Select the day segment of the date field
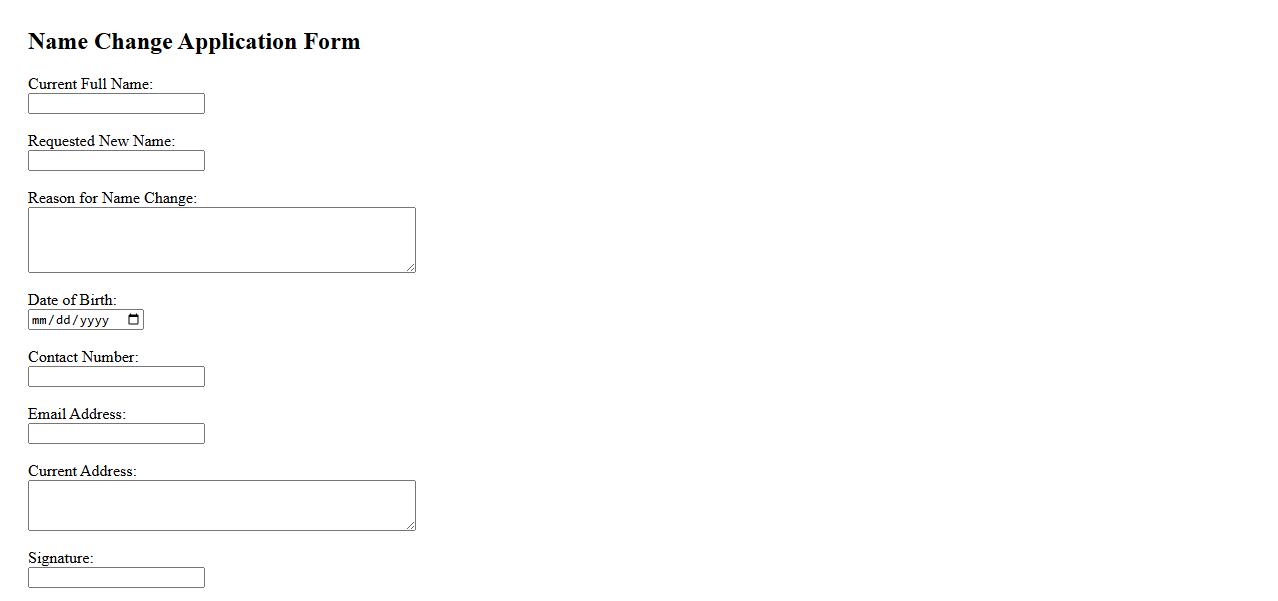 click(x=65, y=320)
